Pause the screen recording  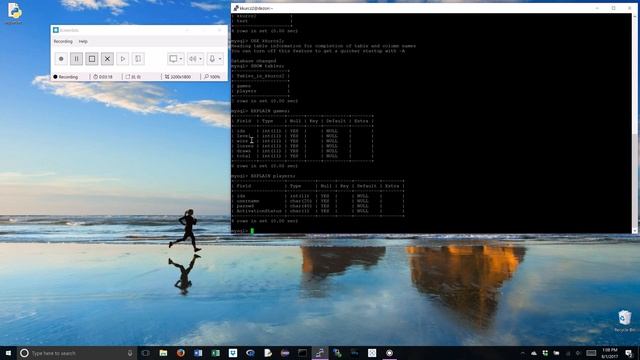(x=76, y=59)
